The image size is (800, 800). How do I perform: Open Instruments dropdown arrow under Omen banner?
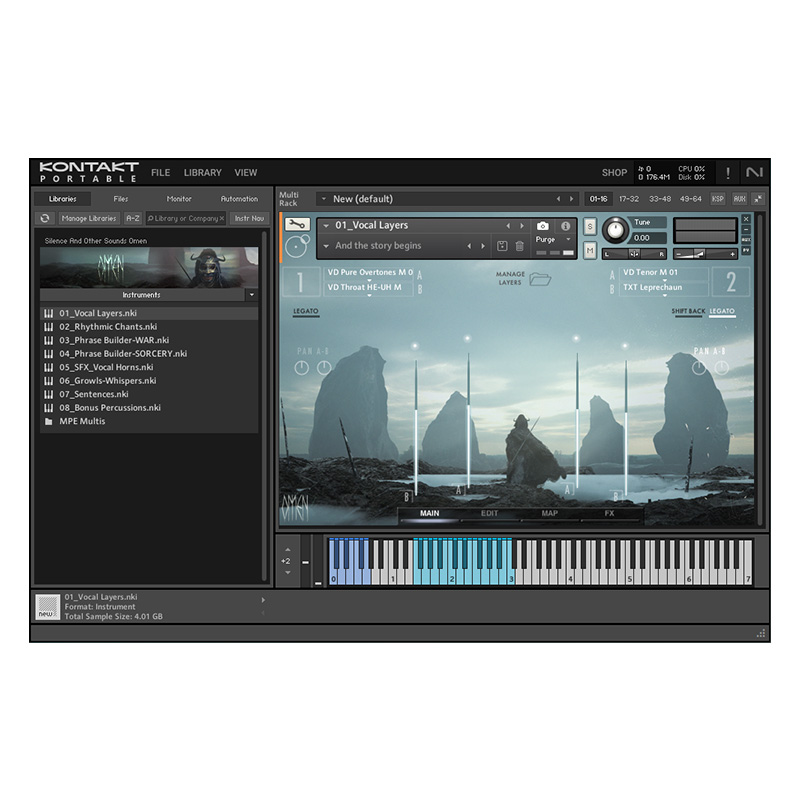tap(252, 295)
